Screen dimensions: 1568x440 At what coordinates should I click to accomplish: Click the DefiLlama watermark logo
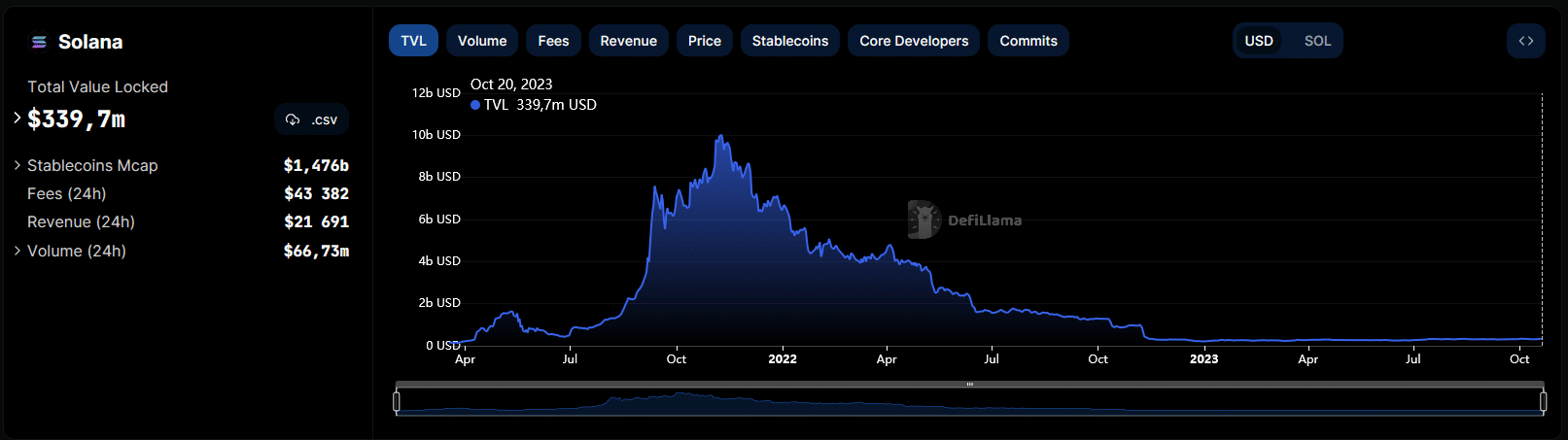point(923,220)
